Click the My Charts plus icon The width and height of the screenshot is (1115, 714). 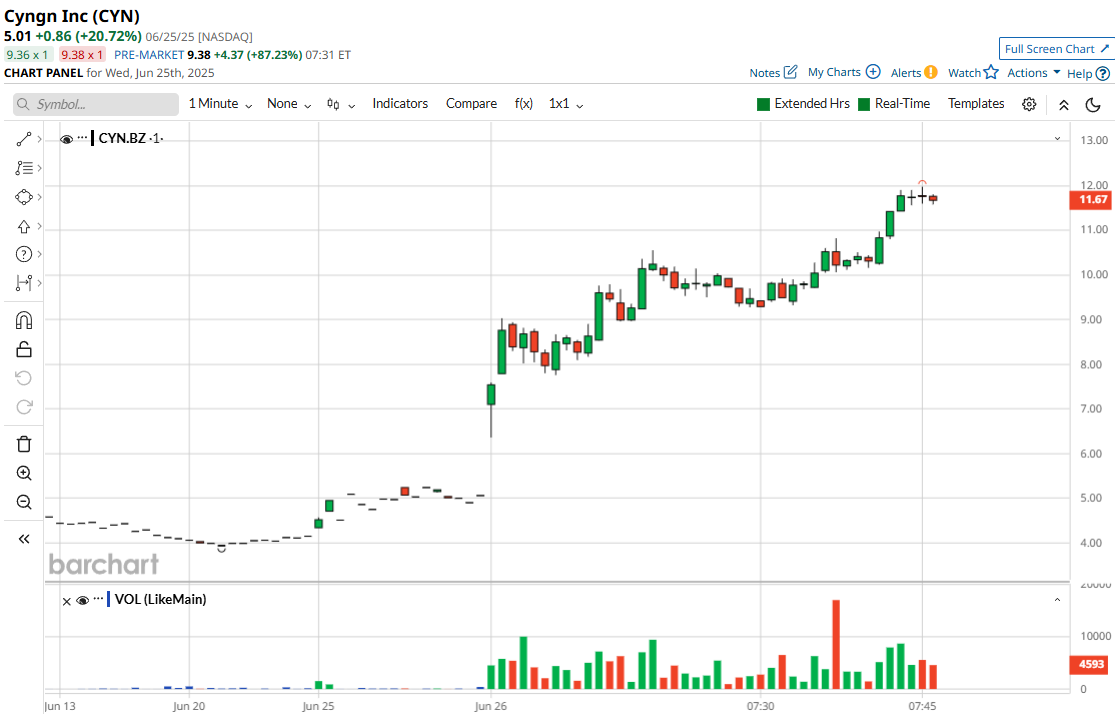coord(873,72)
